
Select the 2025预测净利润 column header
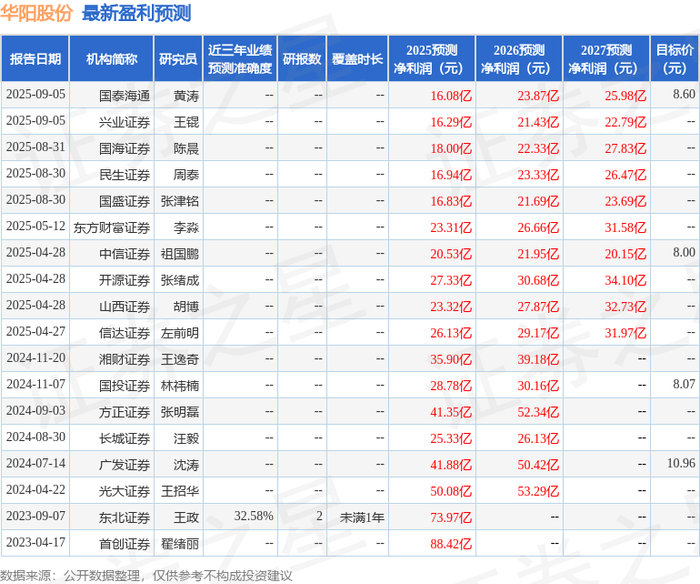(x=432, y=59)
